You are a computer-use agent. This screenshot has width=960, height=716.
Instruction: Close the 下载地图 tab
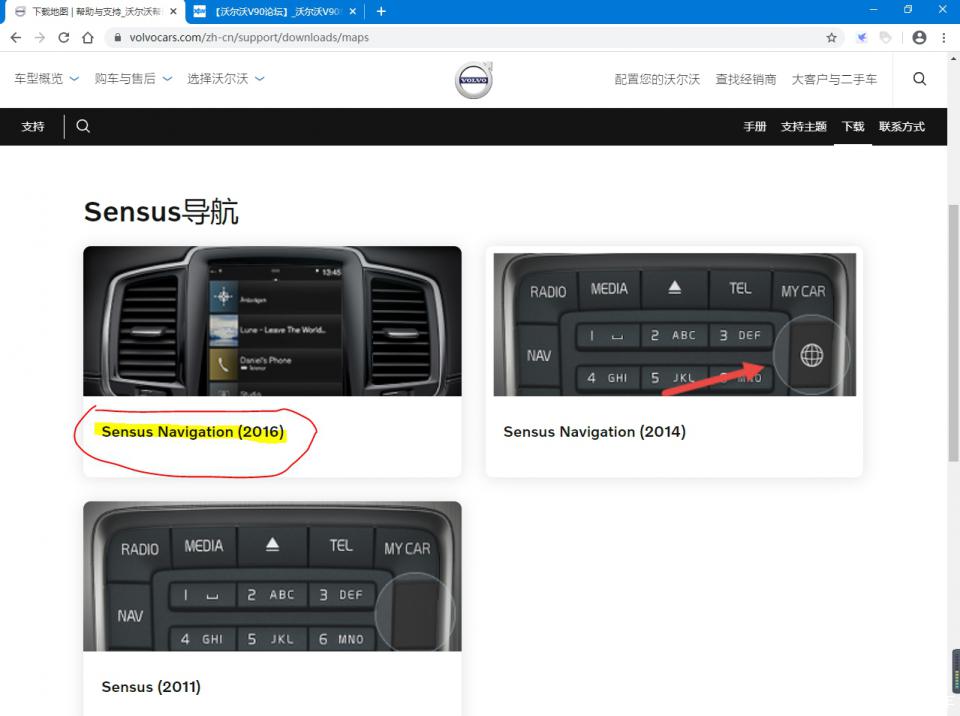(x=173, y=11)
